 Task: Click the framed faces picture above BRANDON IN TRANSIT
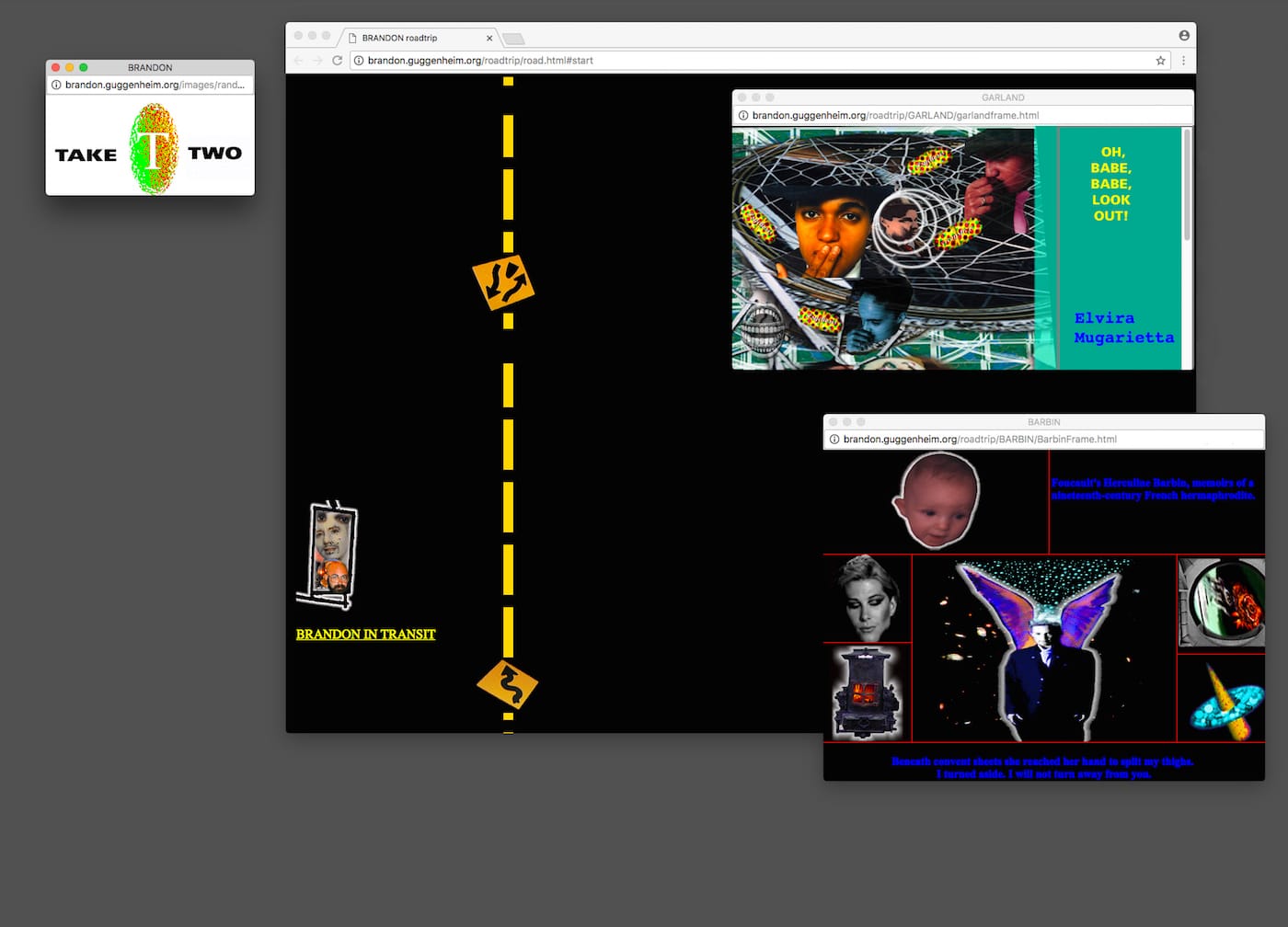pyautogui.click(x=328, y=555)
